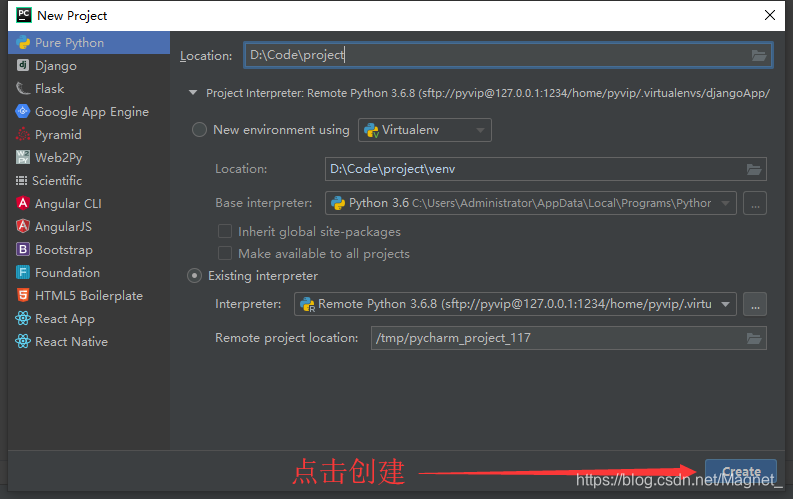This screenshot has height=499, width=793.
Task: Select AngularJS project type
Action: point(89,226)
